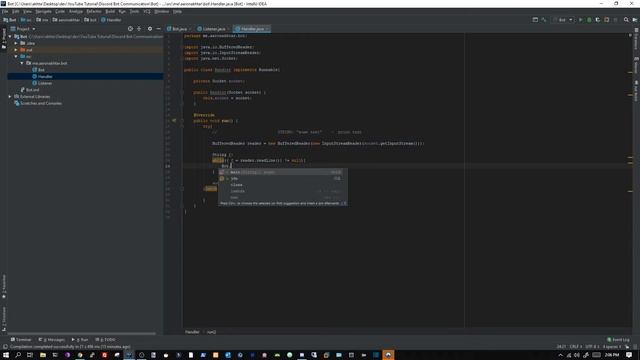Viewport: 640px width, 360px height.
Task: Open the VCS menu
Action: [x=147, y=11]
